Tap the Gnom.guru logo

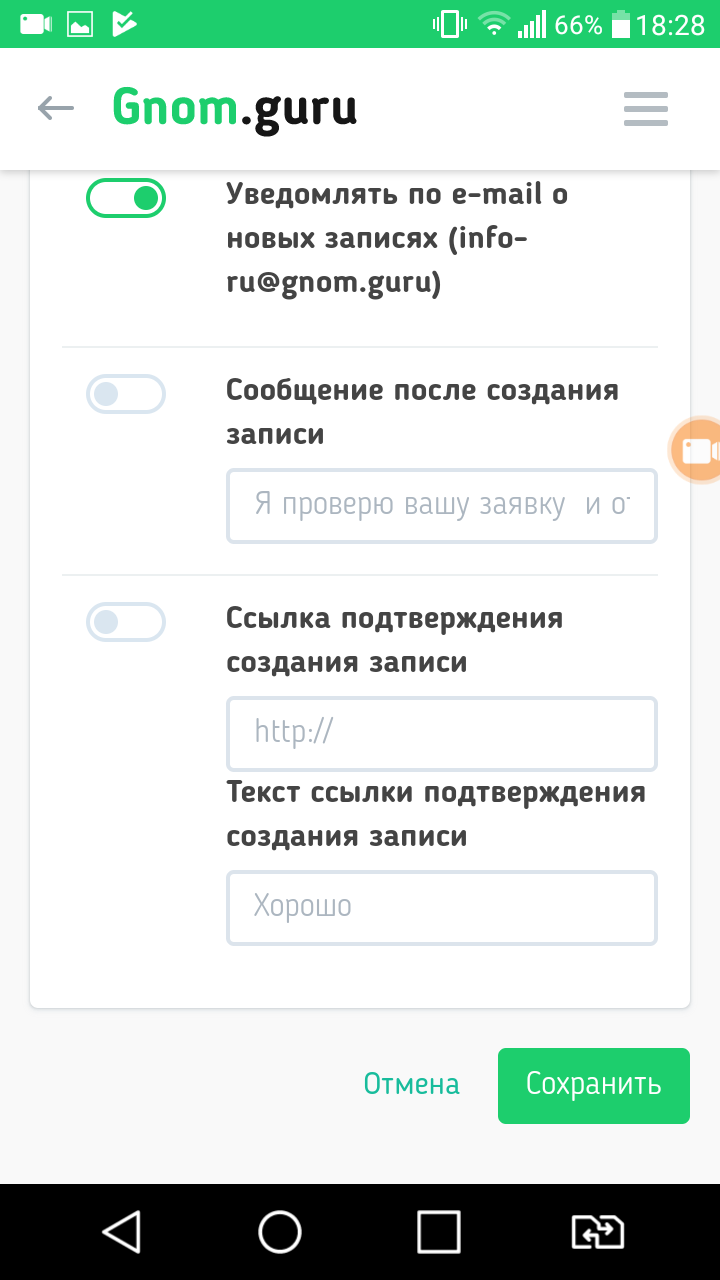[234, 108]
